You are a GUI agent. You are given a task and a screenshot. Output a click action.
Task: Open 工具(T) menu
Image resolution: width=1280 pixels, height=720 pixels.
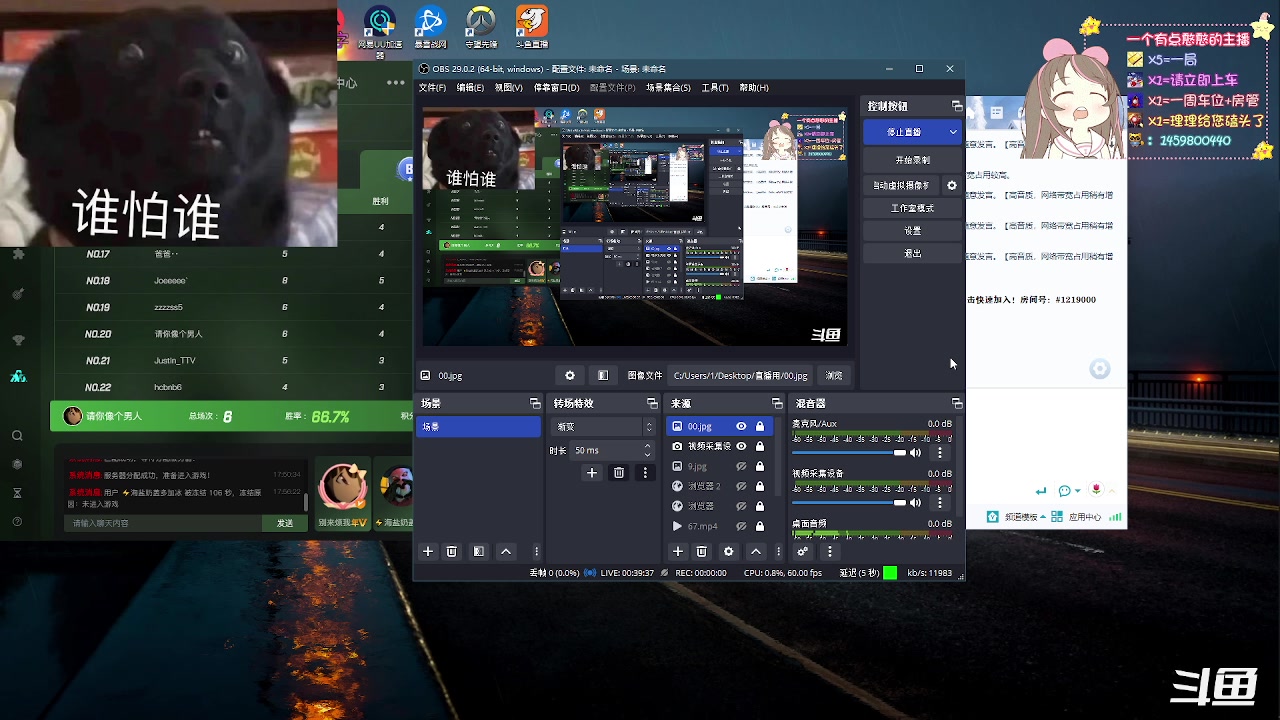[715, 88]
